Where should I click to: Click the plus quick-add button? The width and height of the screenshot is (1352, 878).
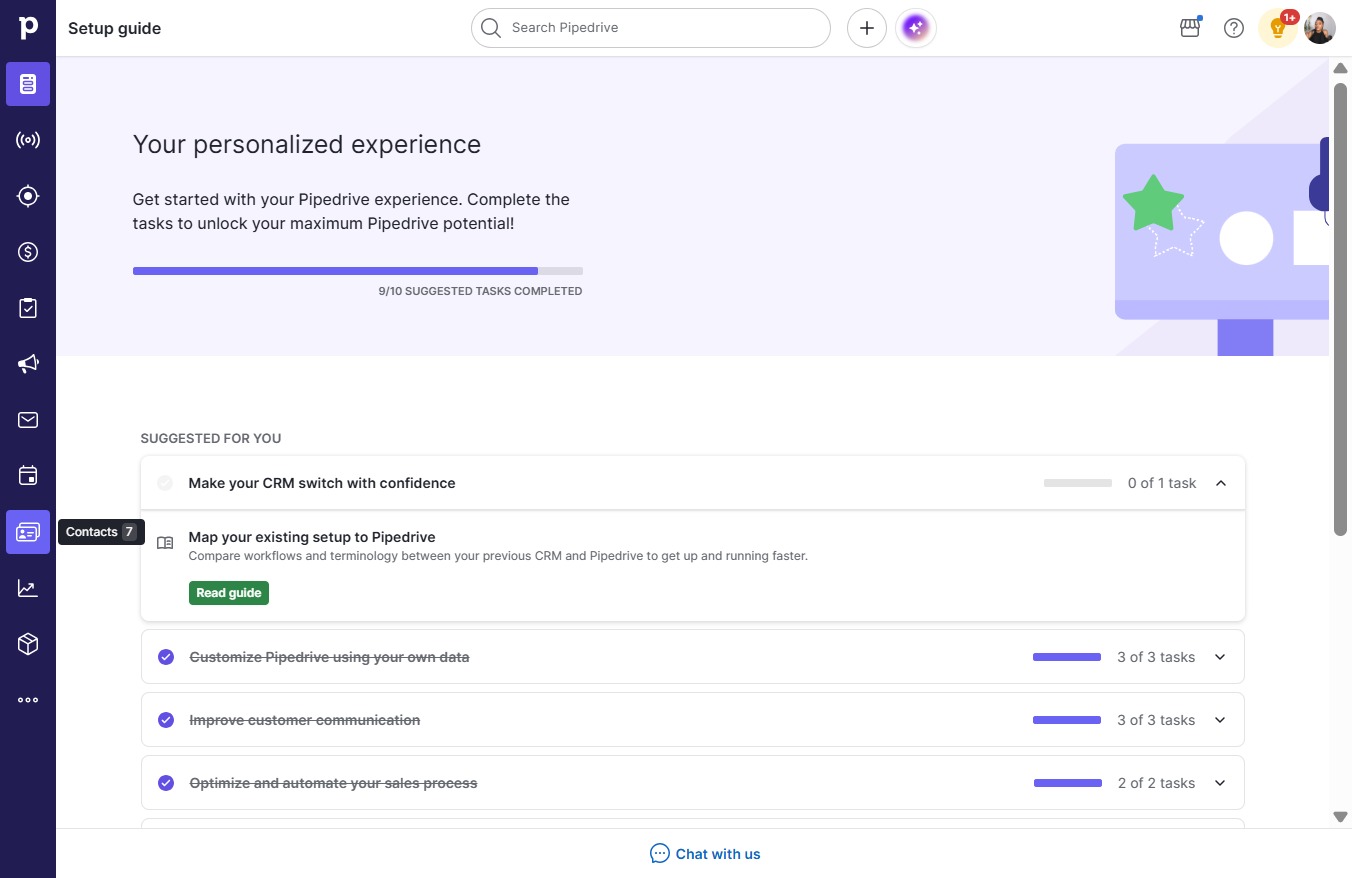pos(867,28)
